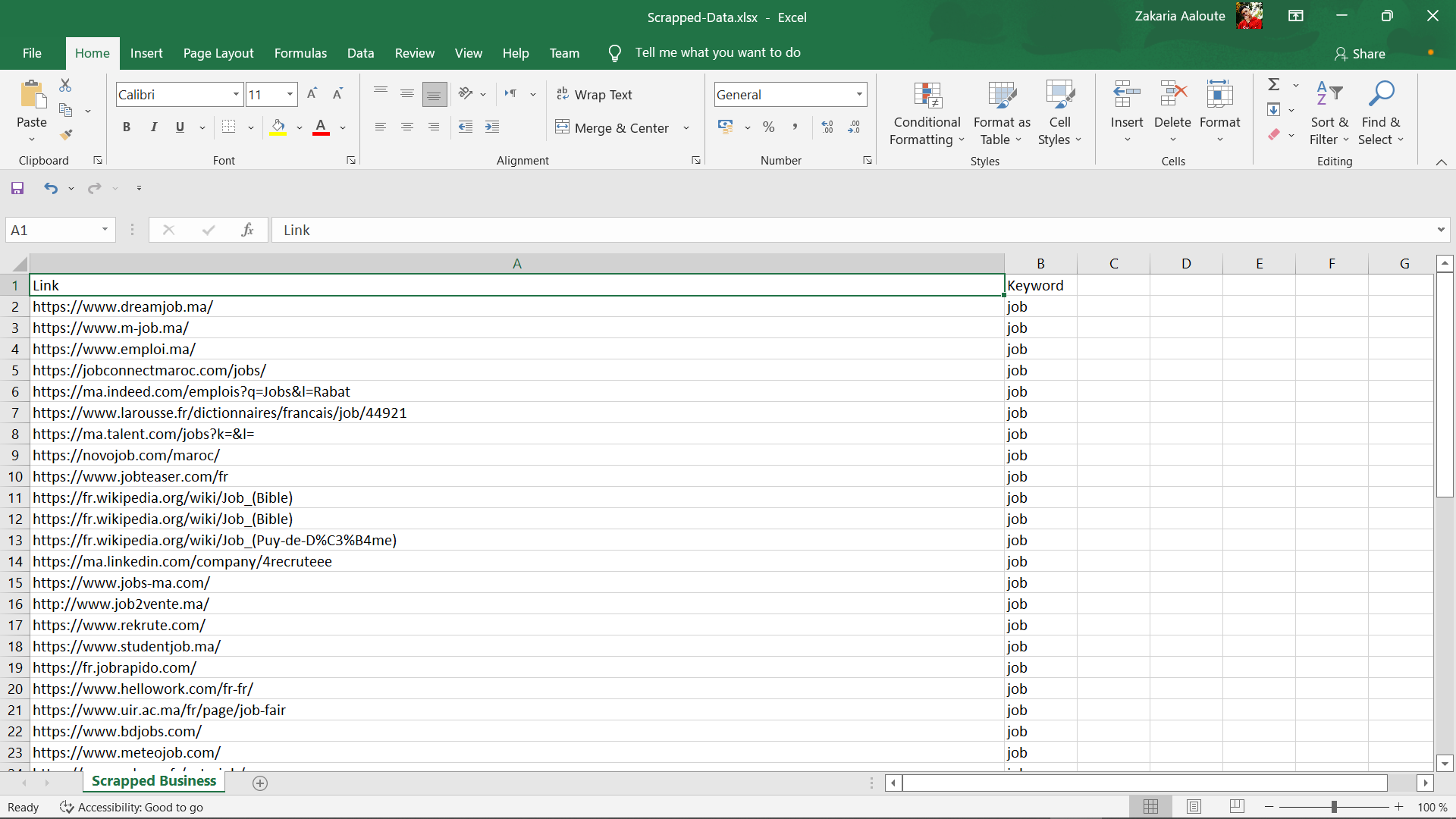Click the Share button
This screenshot has height=819, width=1456.
(x=1360, y=54)
